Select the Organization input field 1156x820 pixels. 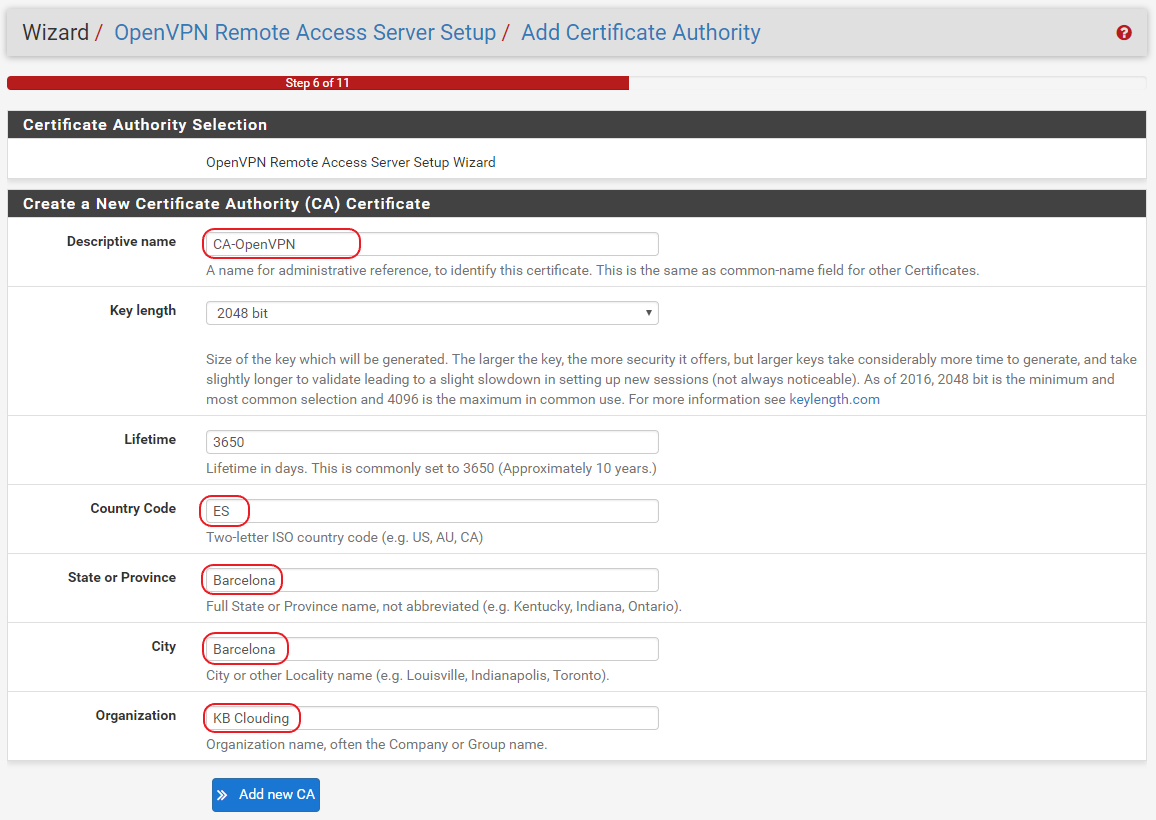click(x=432, y=718)
